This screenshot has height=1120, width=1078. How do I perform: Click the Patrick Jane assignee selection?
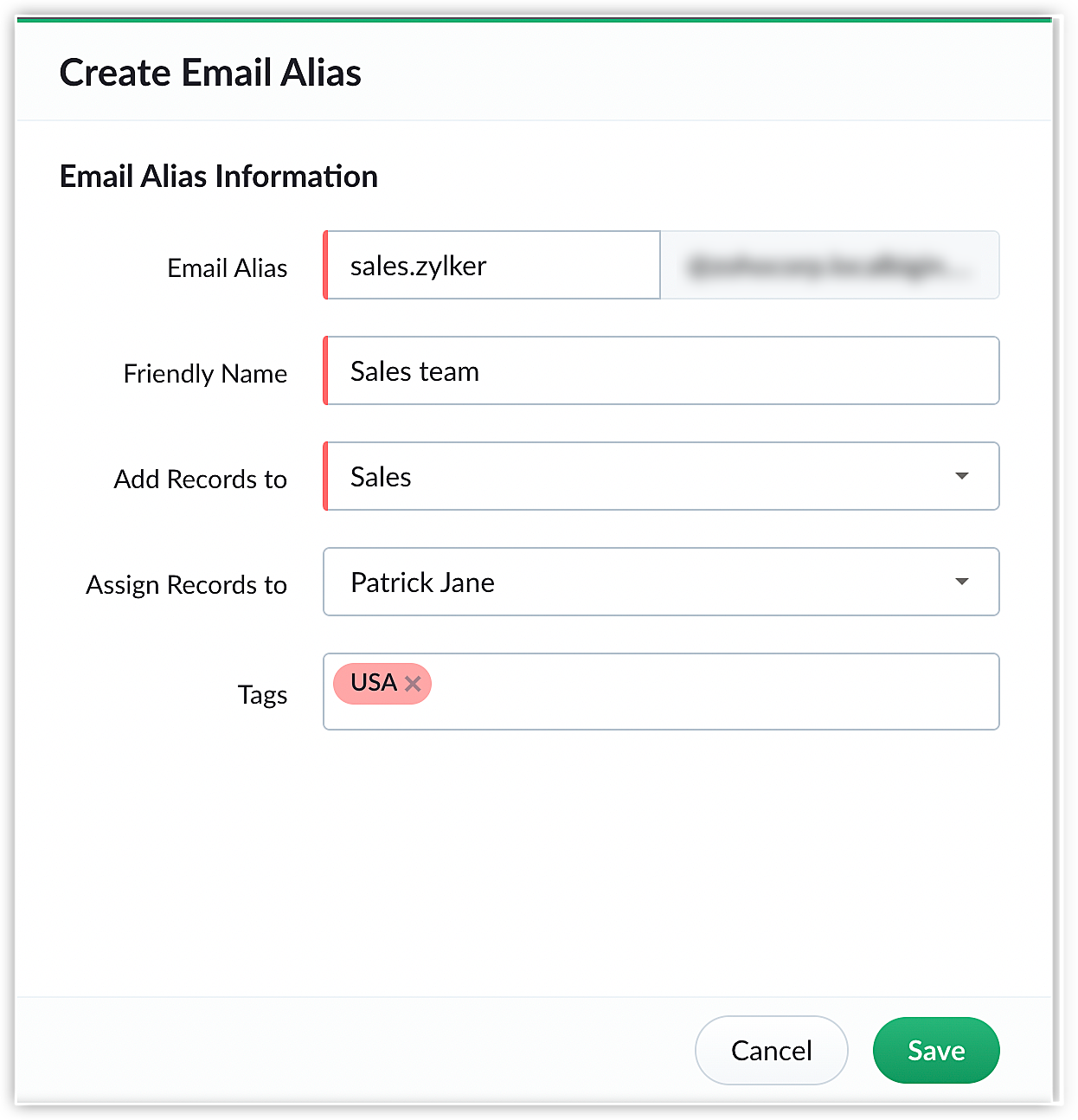[422, 583]
